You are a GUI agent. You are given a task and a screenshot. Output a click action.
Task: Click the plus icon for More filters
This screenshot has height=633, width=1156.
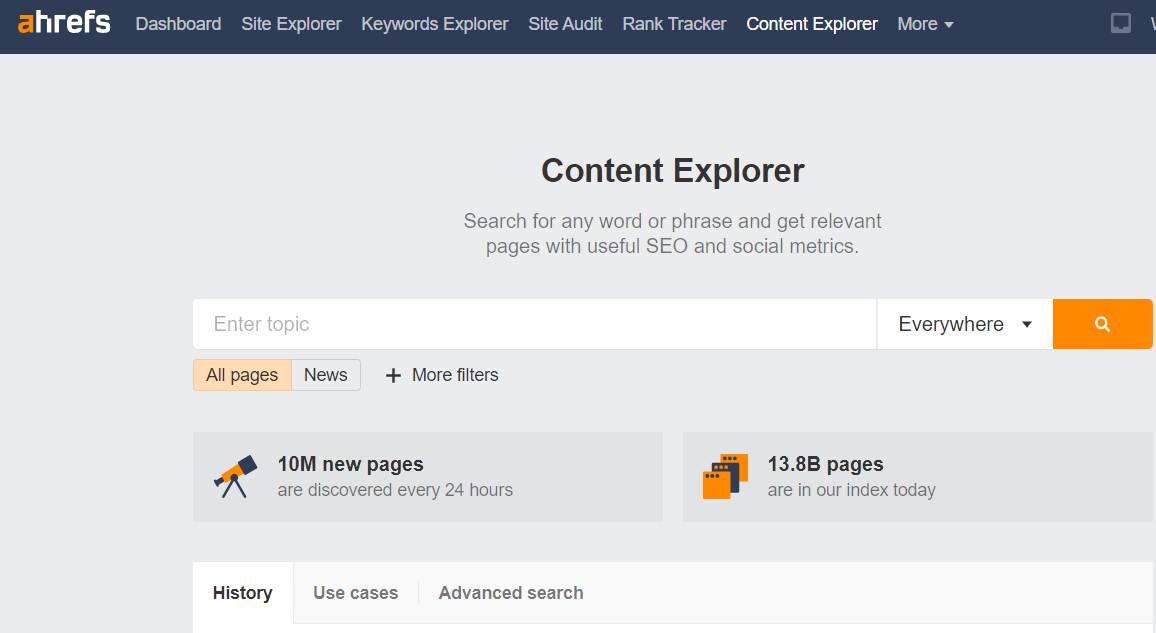point(393,376)
